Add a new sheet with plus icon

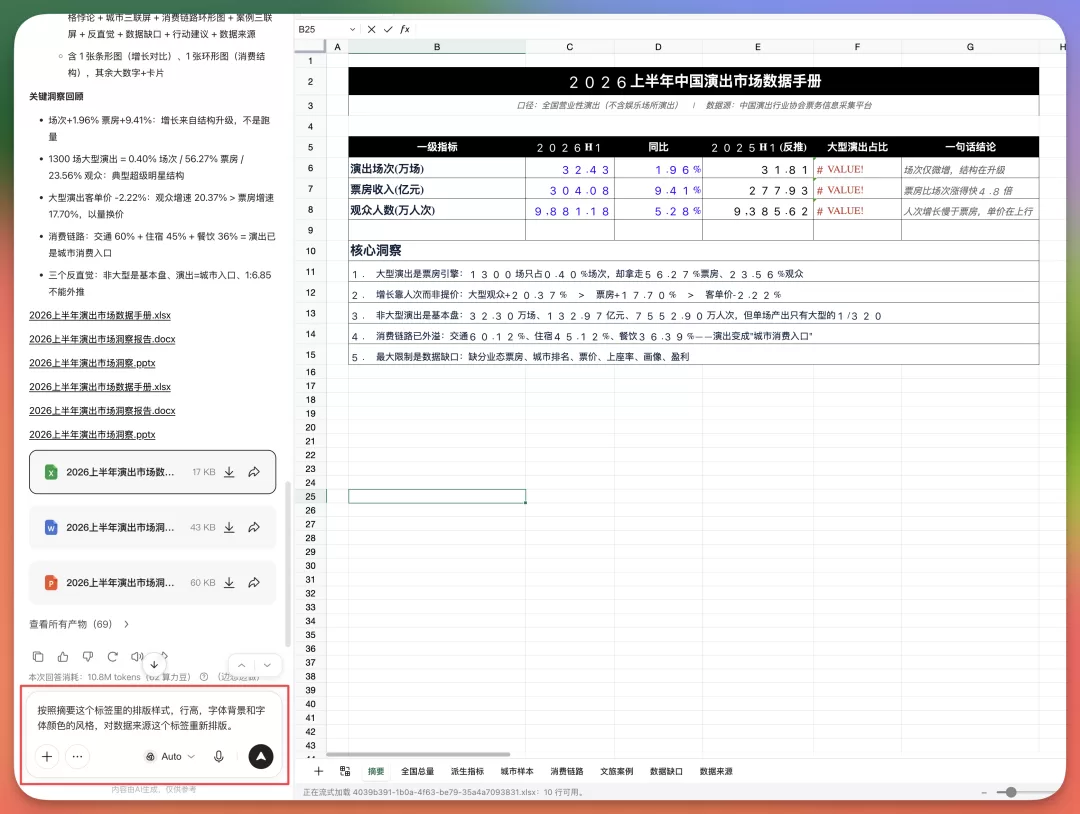[x=318, y=771]
